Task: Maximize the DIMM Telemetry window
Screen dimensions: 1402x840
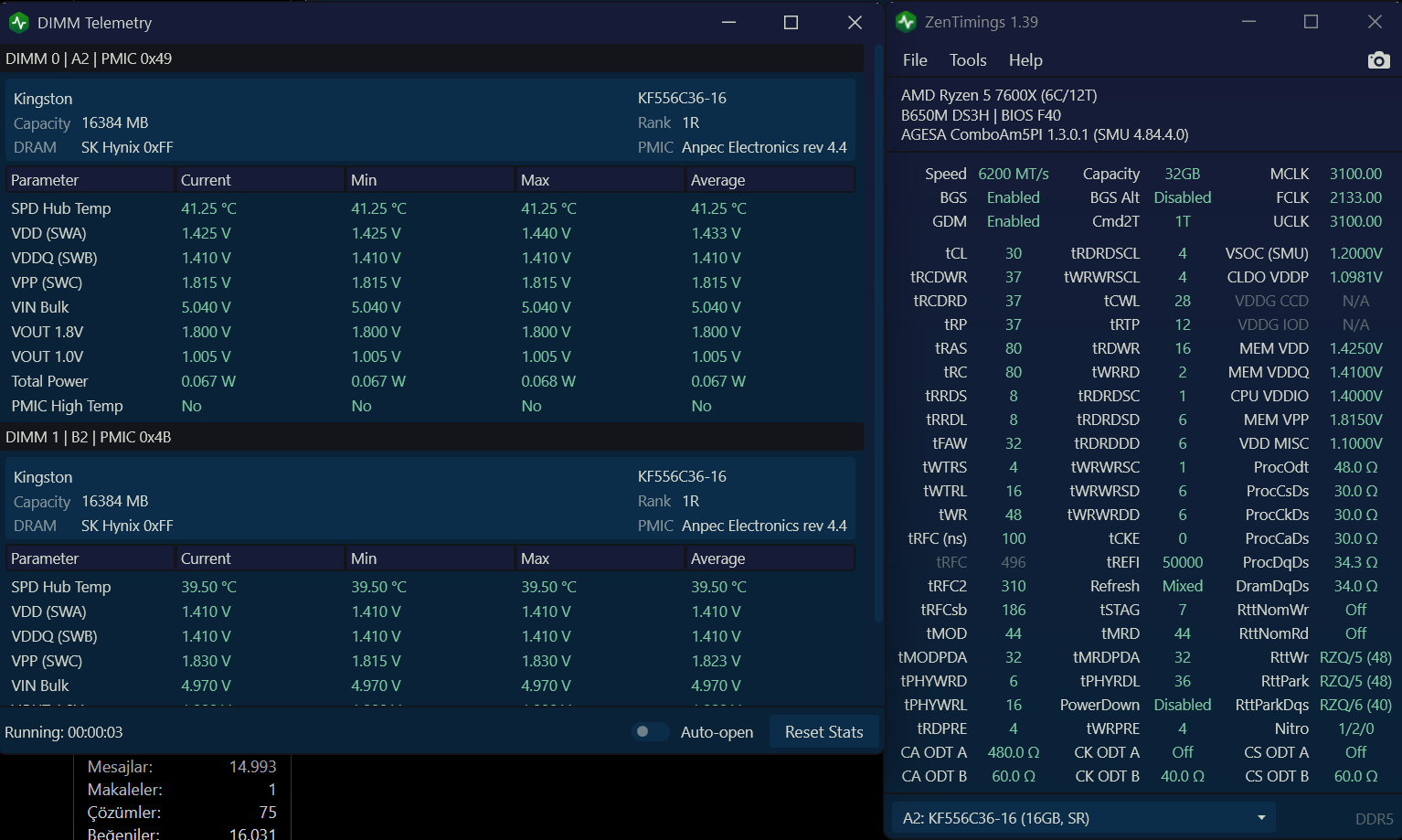Action: pos(791,23)
